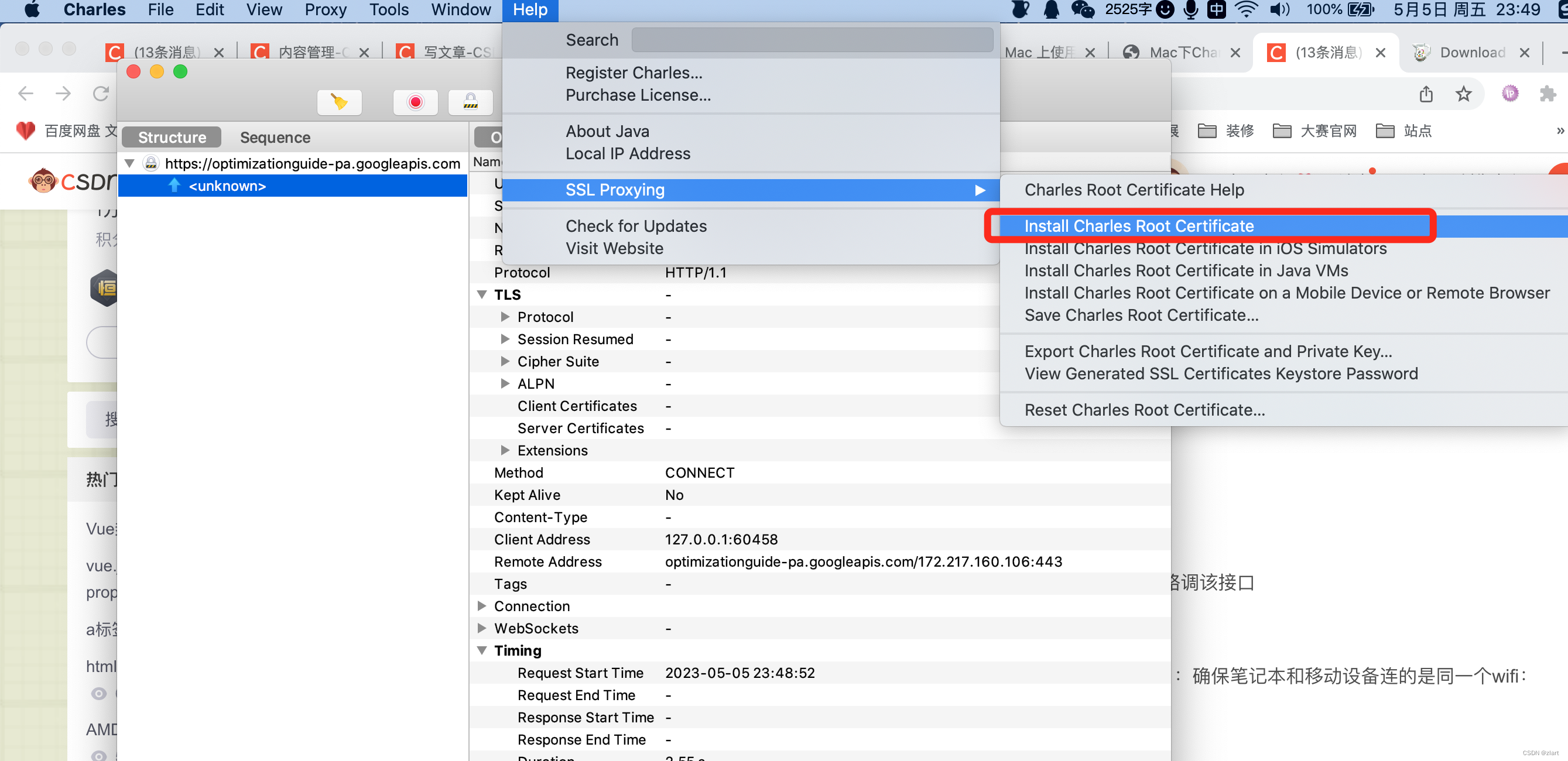
Task: Click the WeChat menu bar icon
Action: click(1082, 10)
